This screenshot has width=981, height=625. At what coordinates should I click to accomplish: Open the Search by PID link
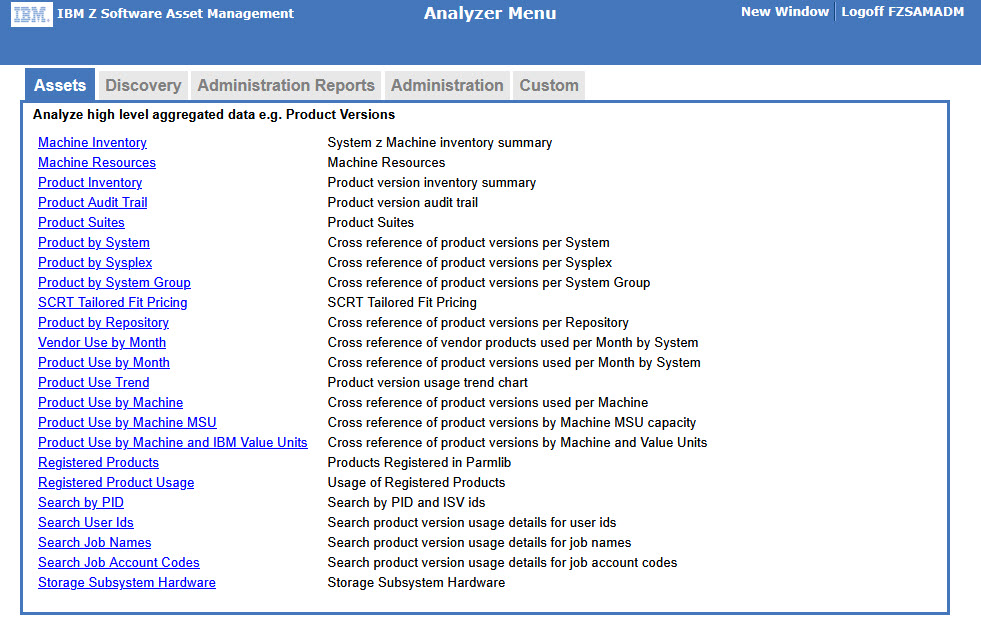(x=81, y=503)
